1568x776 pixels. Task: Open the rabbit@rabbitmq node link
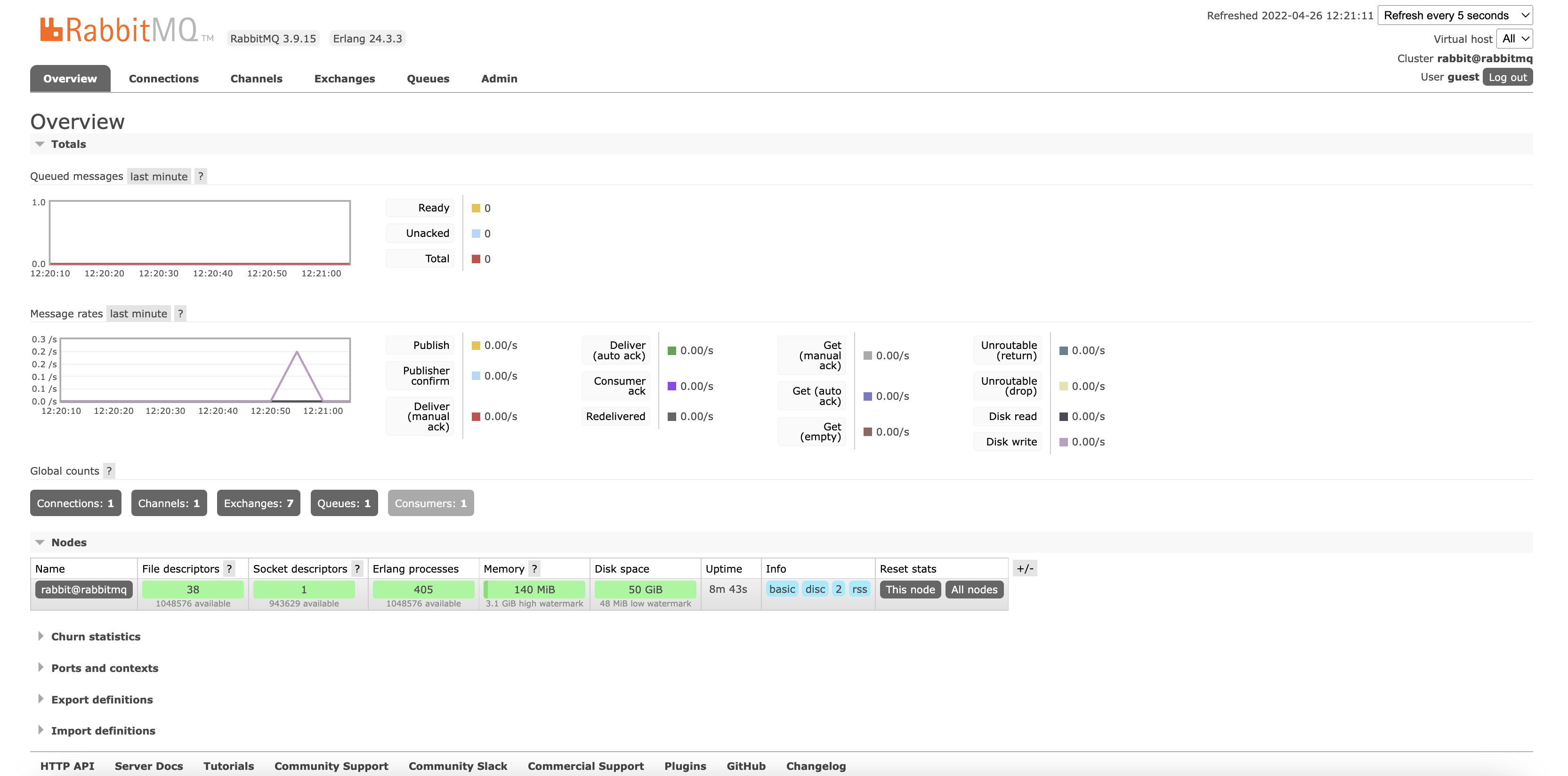pyautogui.click(x=84, y=589)
